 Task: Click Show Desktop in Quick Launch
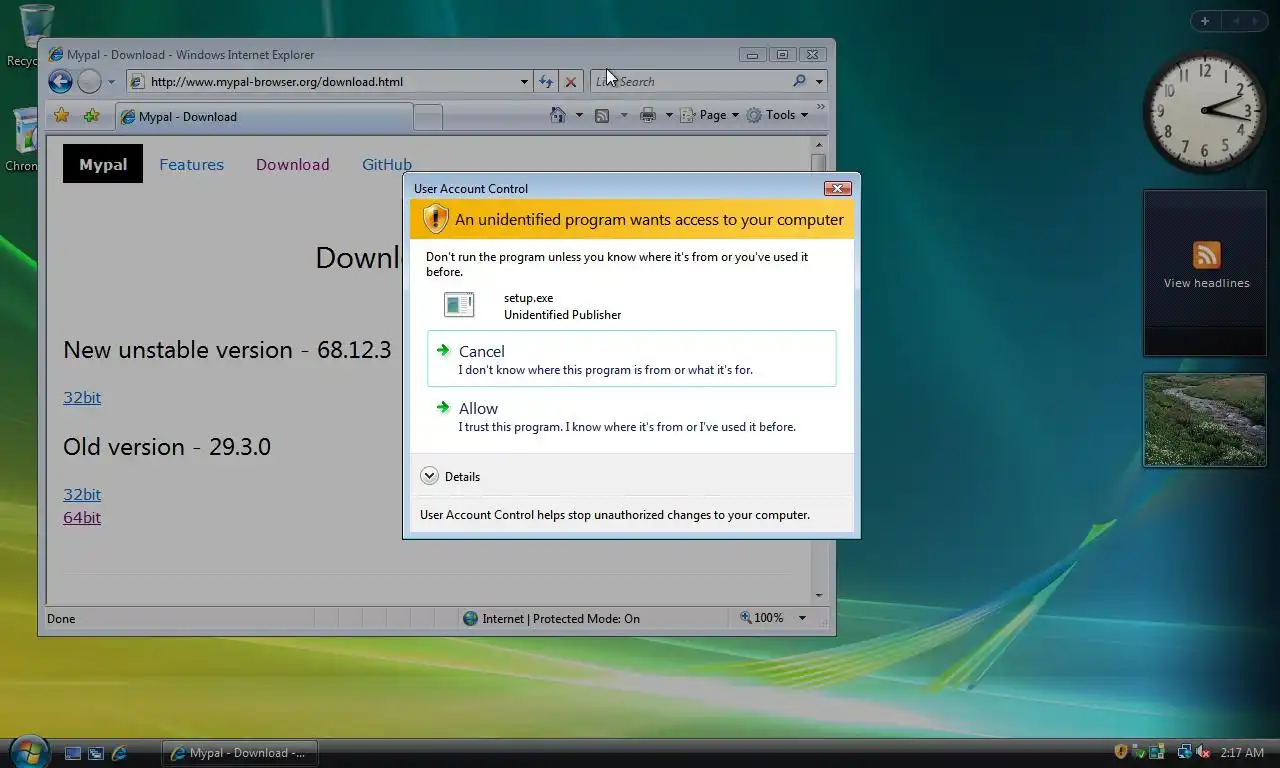click(x=72, y=753)
